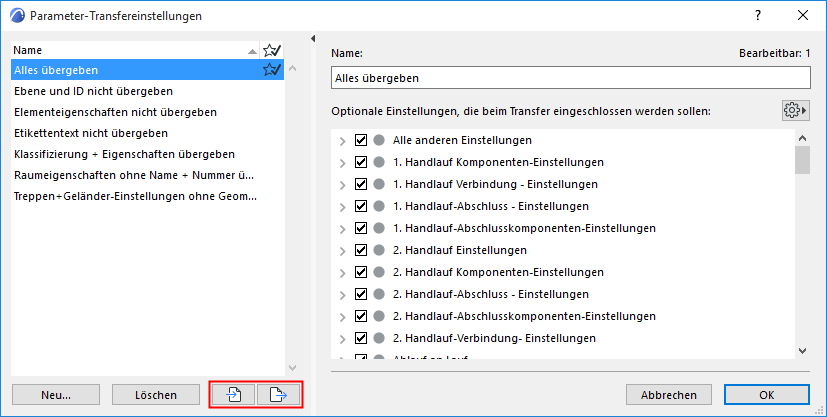Expand 1. Handlauf-Abschluss - Einstellungen tree node
The image size is (827, 417).
(343, 206)
